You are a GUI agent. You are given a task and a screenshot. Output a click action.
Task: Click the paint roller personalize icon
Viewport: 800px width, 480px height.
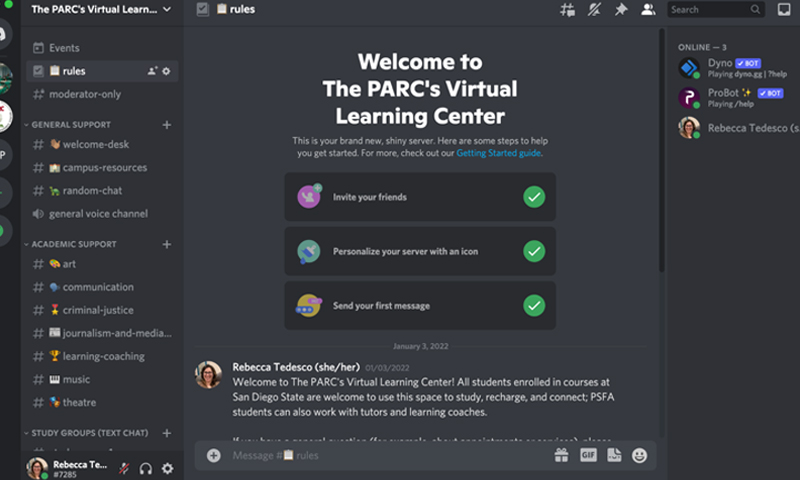click(x=308, y=251)
